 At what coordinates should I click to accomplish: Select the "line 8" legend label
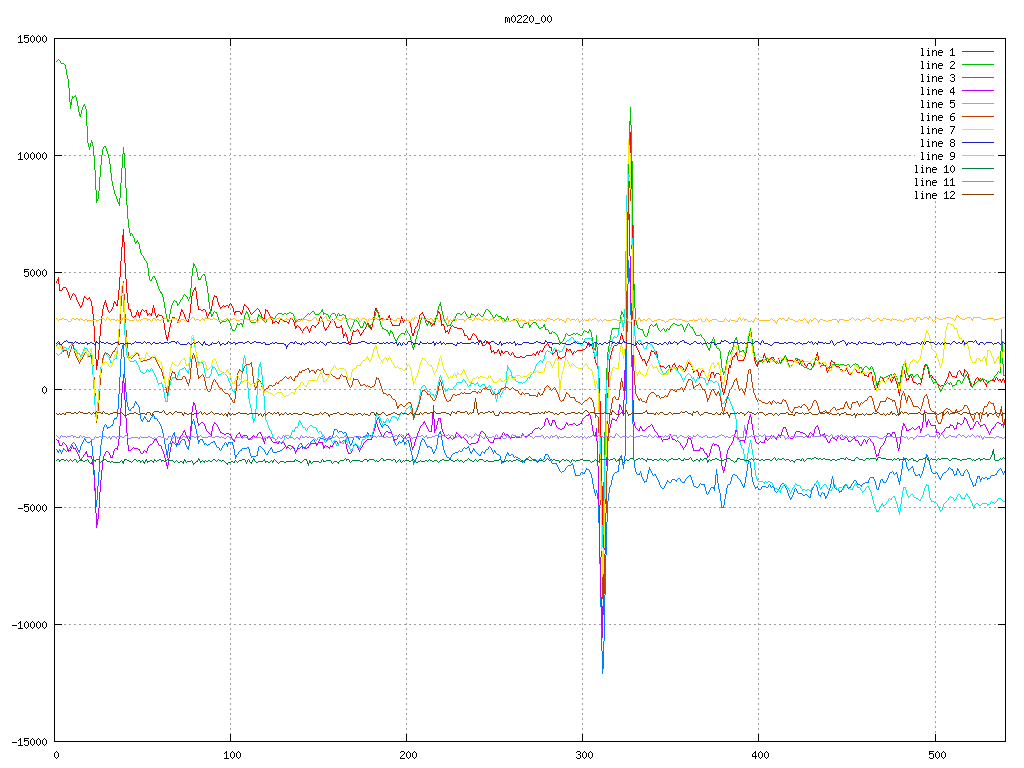tap(937, 143)
